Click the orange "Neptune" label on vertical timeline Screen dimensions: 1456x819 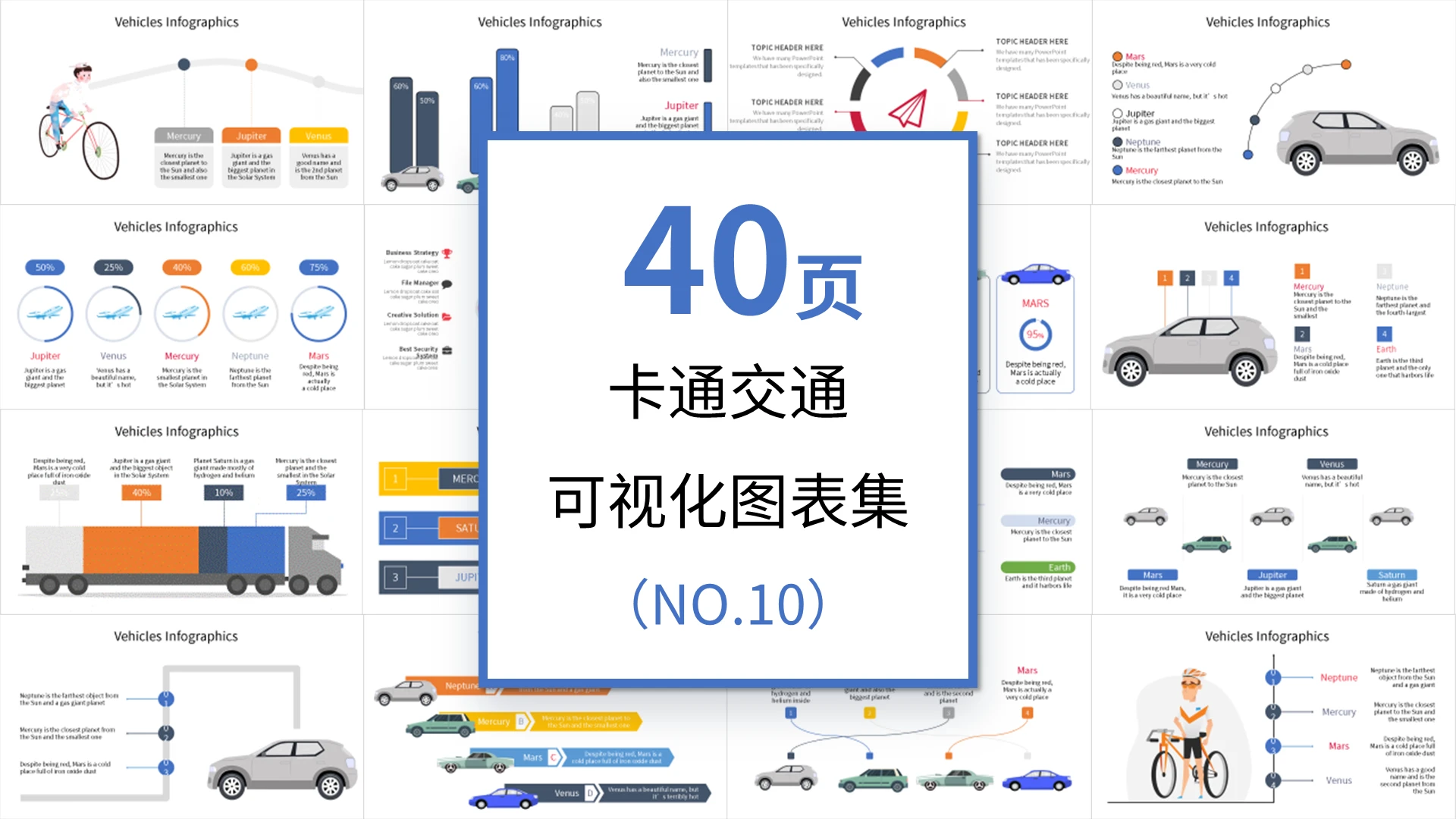(x=1338, y=678)
